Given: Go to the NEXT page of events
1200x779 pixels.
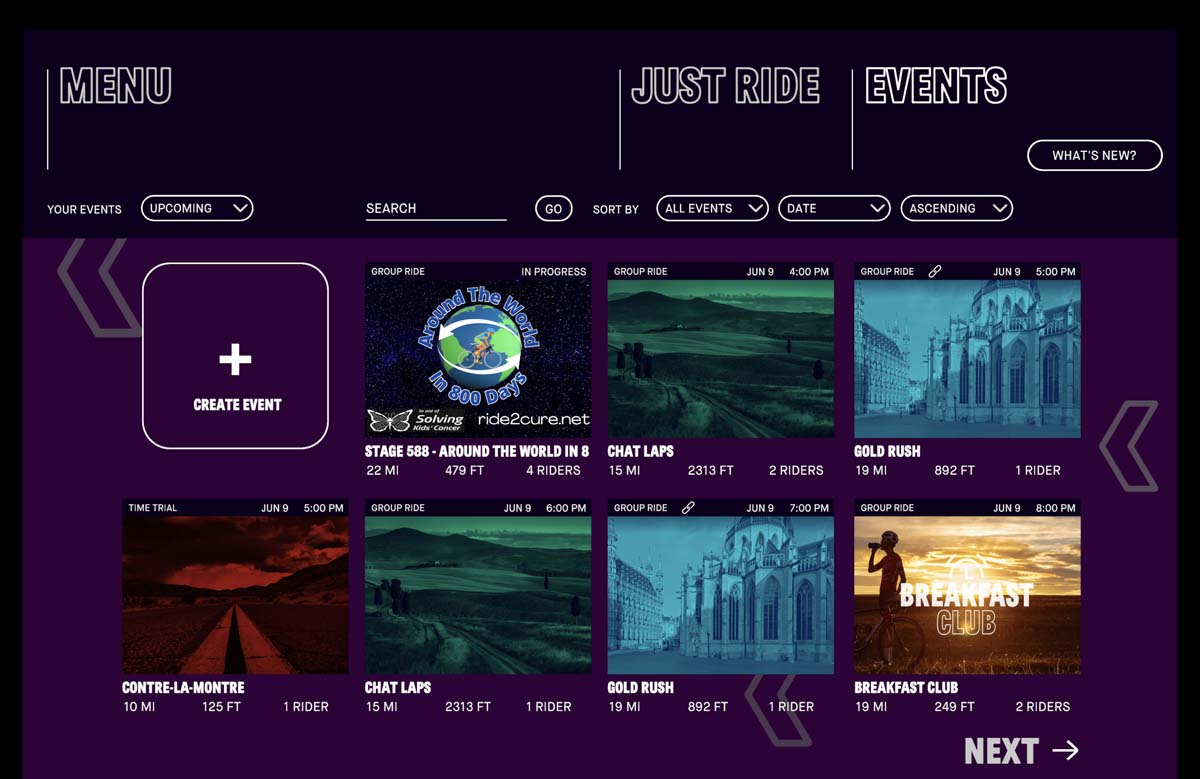Looking at the screenshot, I should click(1022, 751).
